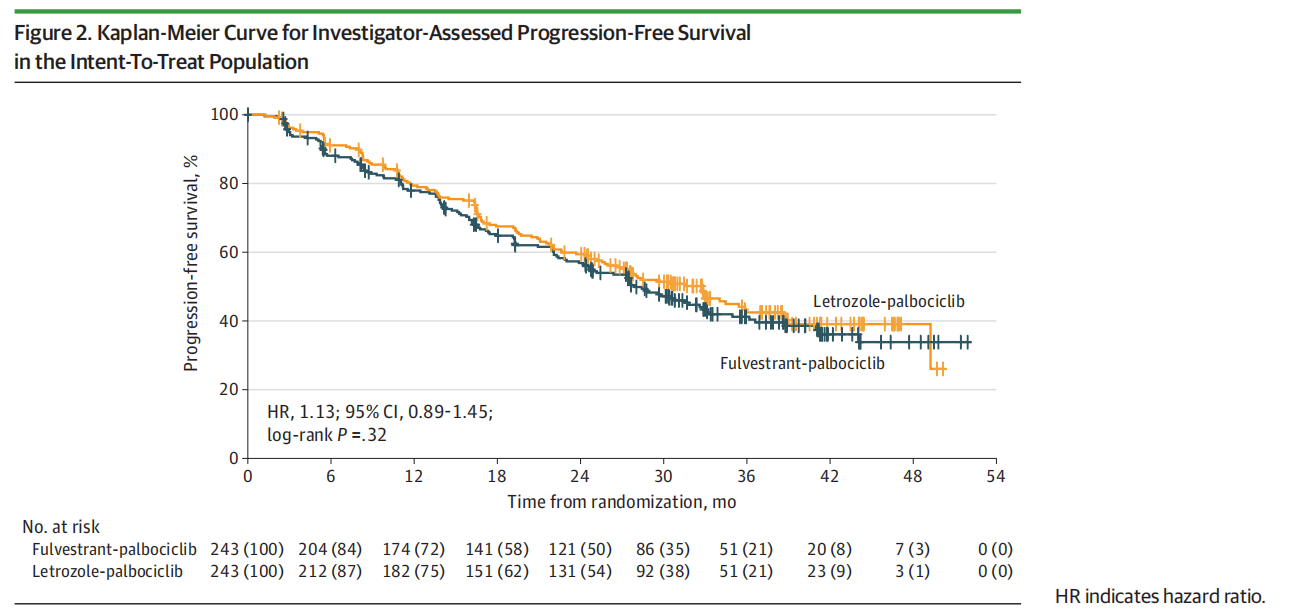Click the 100 tick label on the y-axis
This screenshot has height=616, width=1289.
tap(224, 115)
